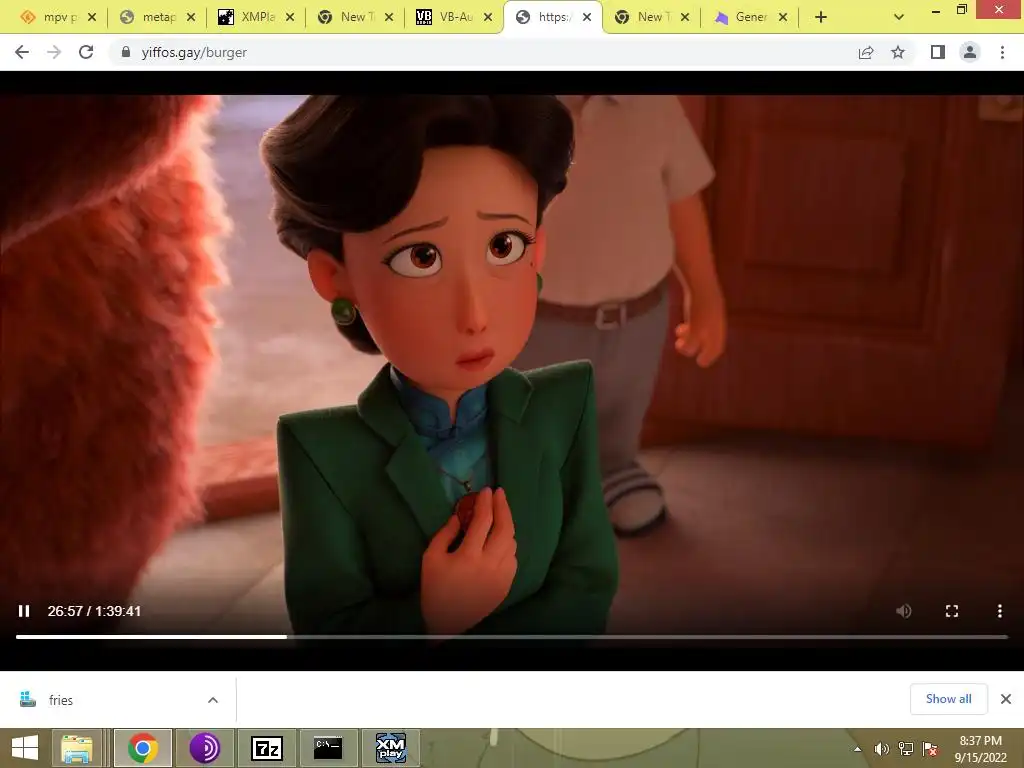Screen dimensions: 1024x768
Task: Mute the video volume
Action: click(x=904, y=611)
